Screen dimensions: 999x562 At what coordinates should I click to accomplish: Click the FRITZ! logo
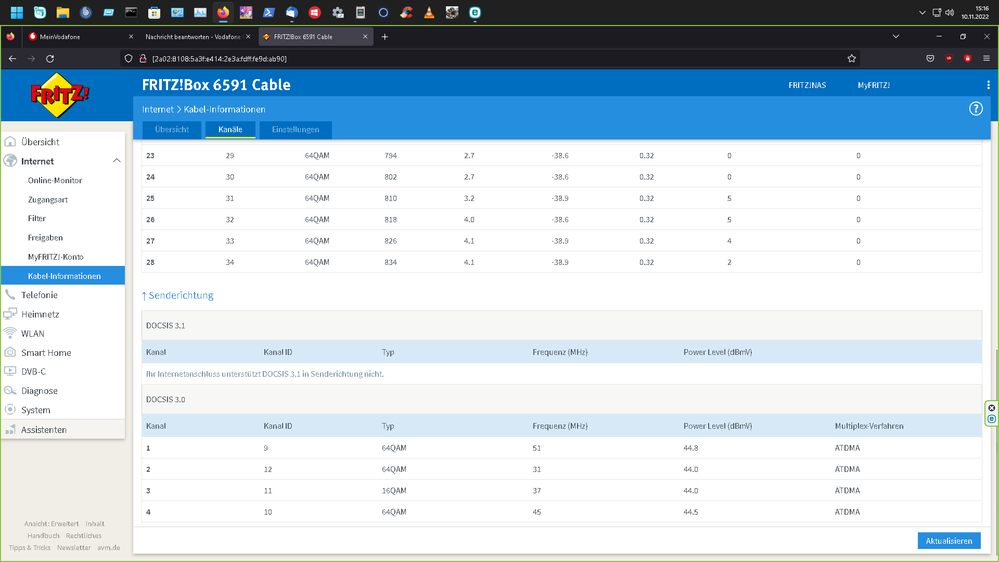(x=61, y=95)
